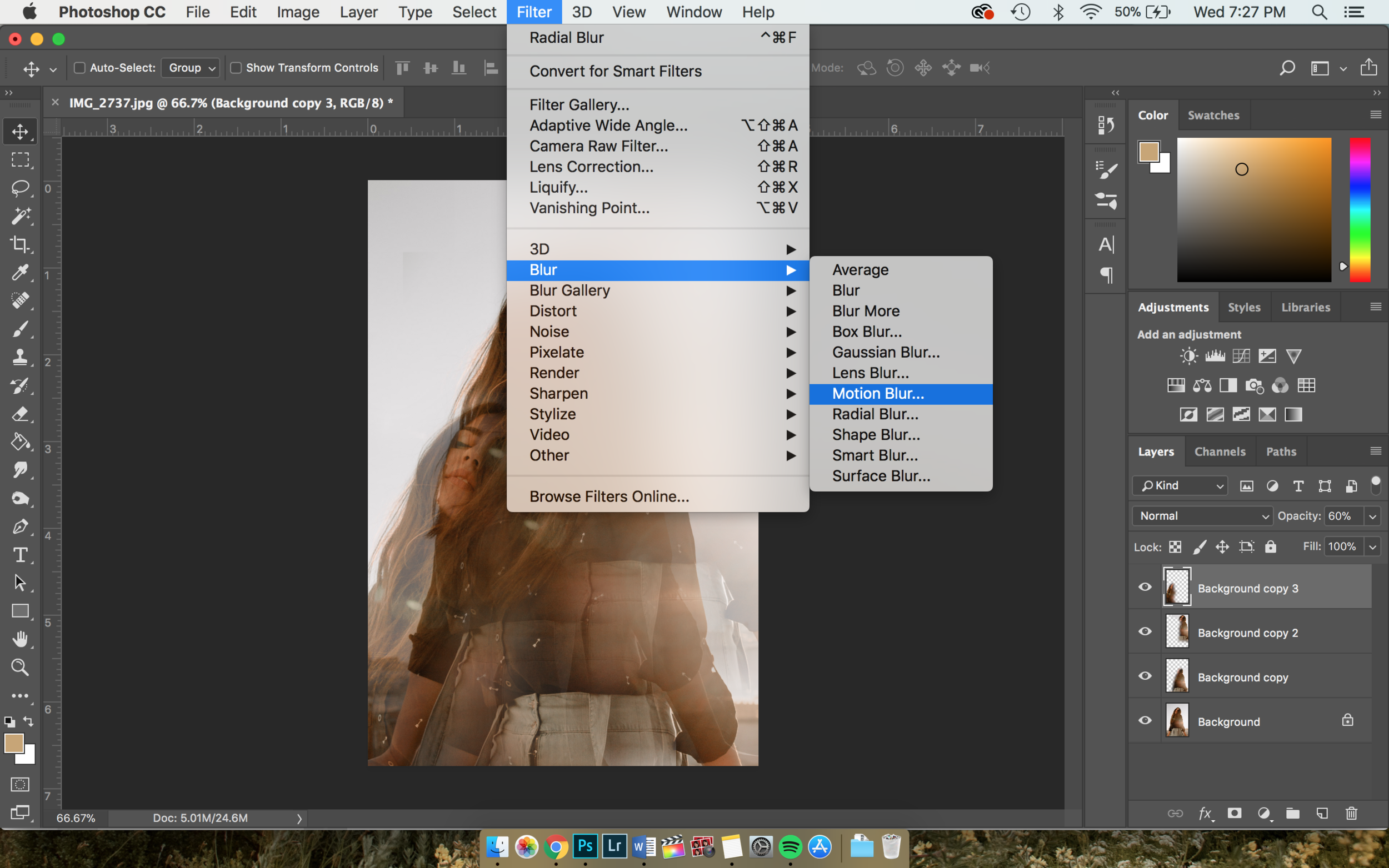1389x868 pixels.
Task: Toggle lock all for the layer
Action: 1270,547
